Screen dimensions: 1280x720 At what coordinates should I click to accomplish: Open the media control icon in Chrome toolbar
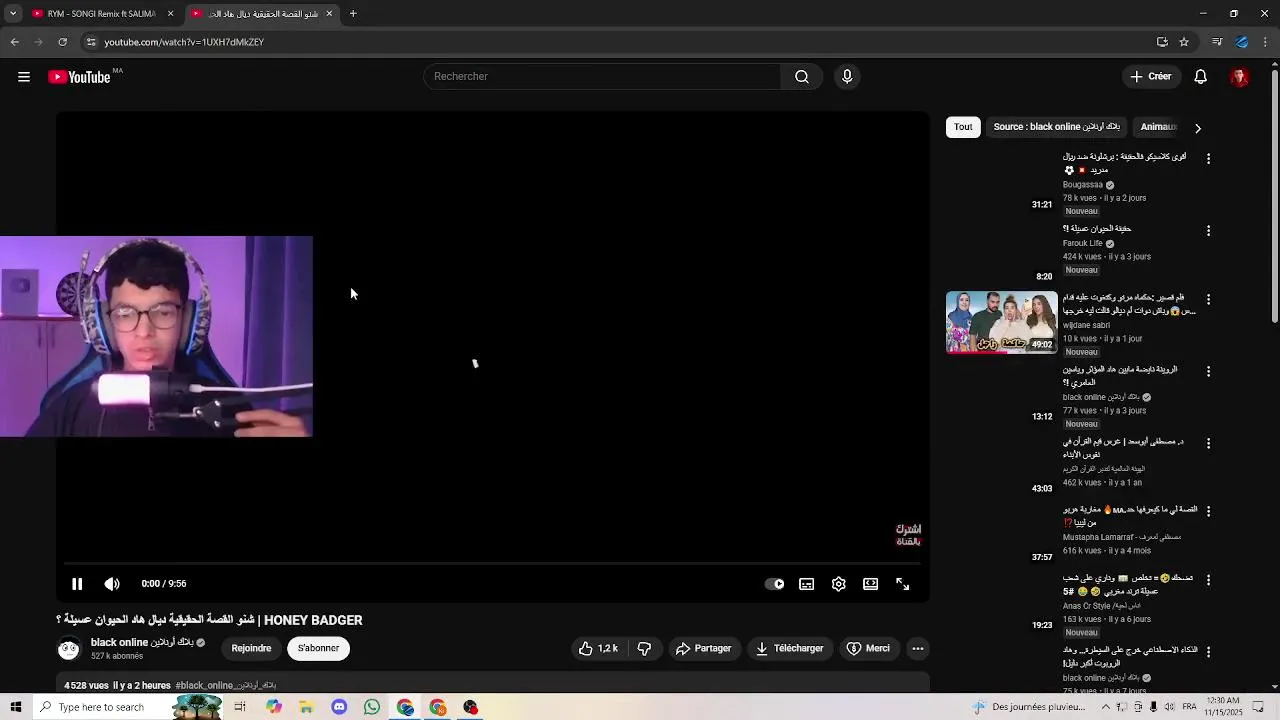(x=1217, y=42)
